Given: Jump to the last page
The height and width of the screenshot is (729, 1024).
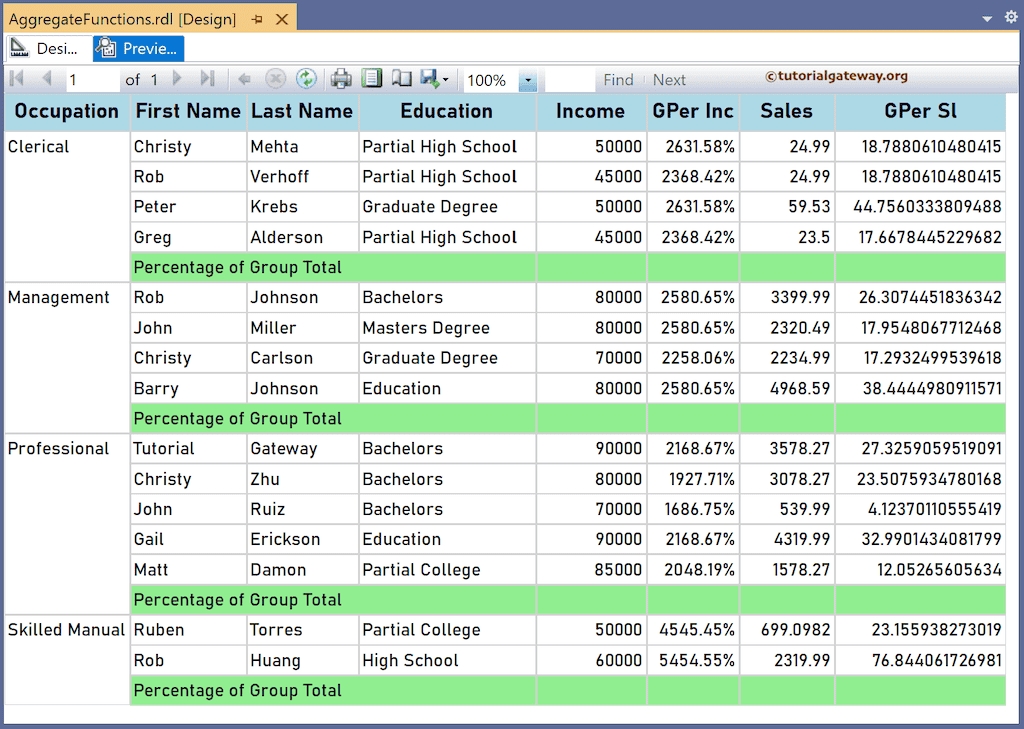Looking at the screenshot, I should 205,79.
